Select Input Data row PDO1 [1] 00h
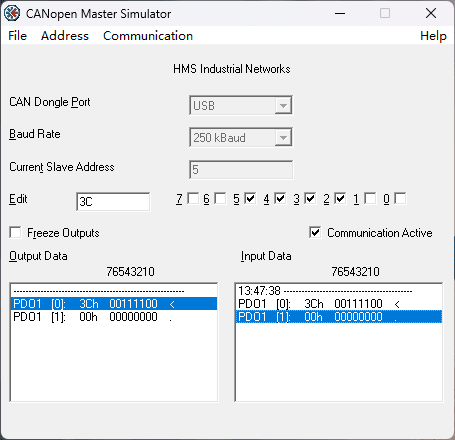 tap(339, 317)
